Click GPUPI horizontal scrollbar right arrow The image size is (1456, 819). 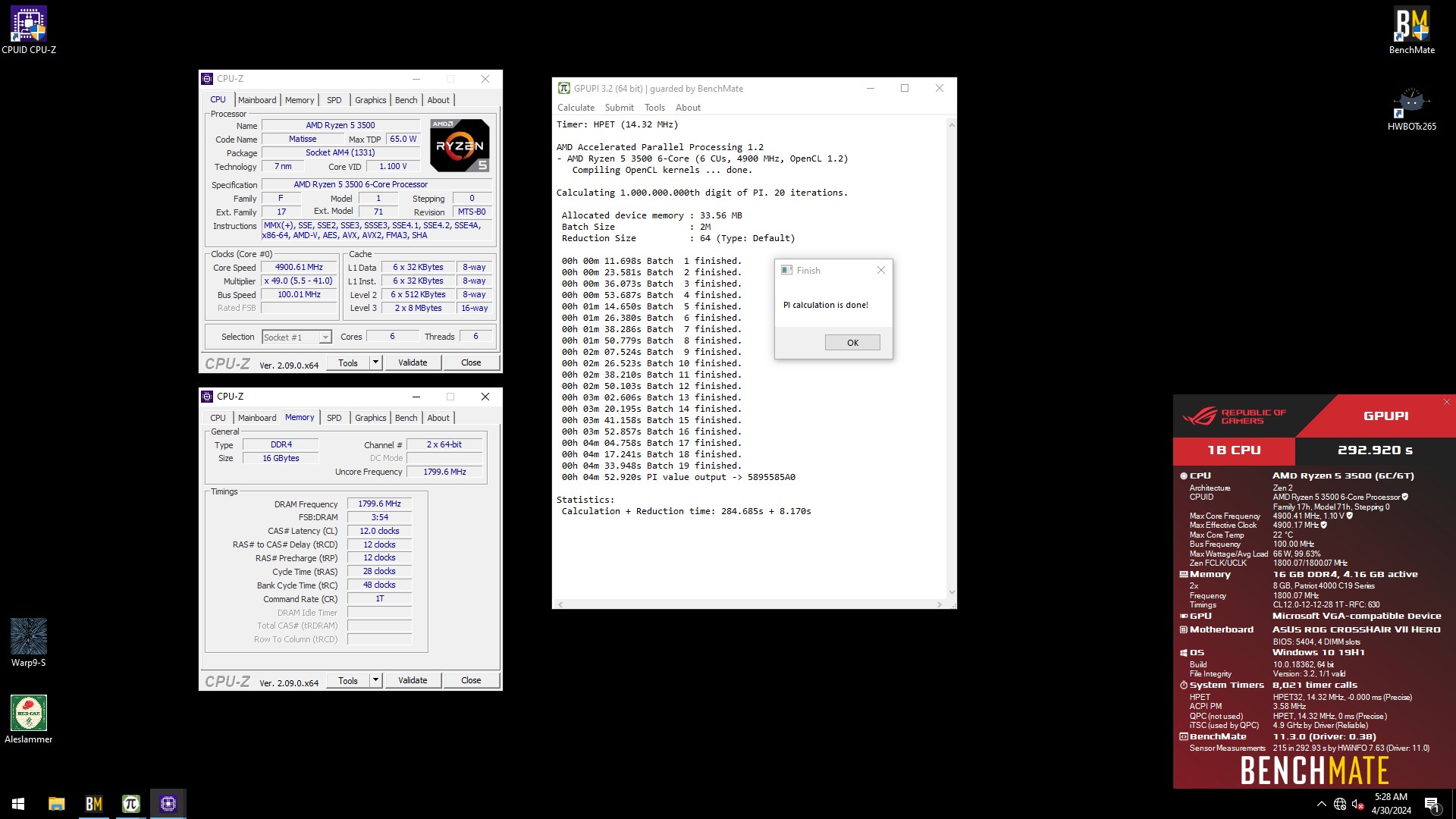940,604
